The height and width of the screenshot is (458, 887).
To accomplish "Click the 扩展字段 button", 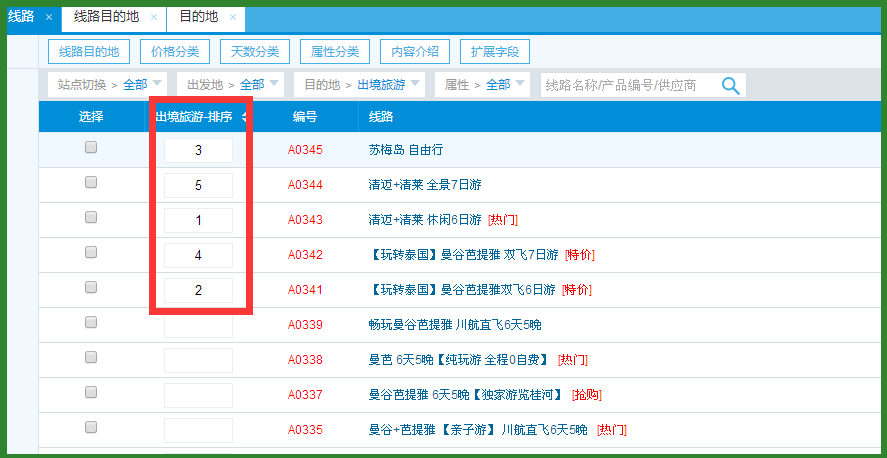I will (496, 52).
